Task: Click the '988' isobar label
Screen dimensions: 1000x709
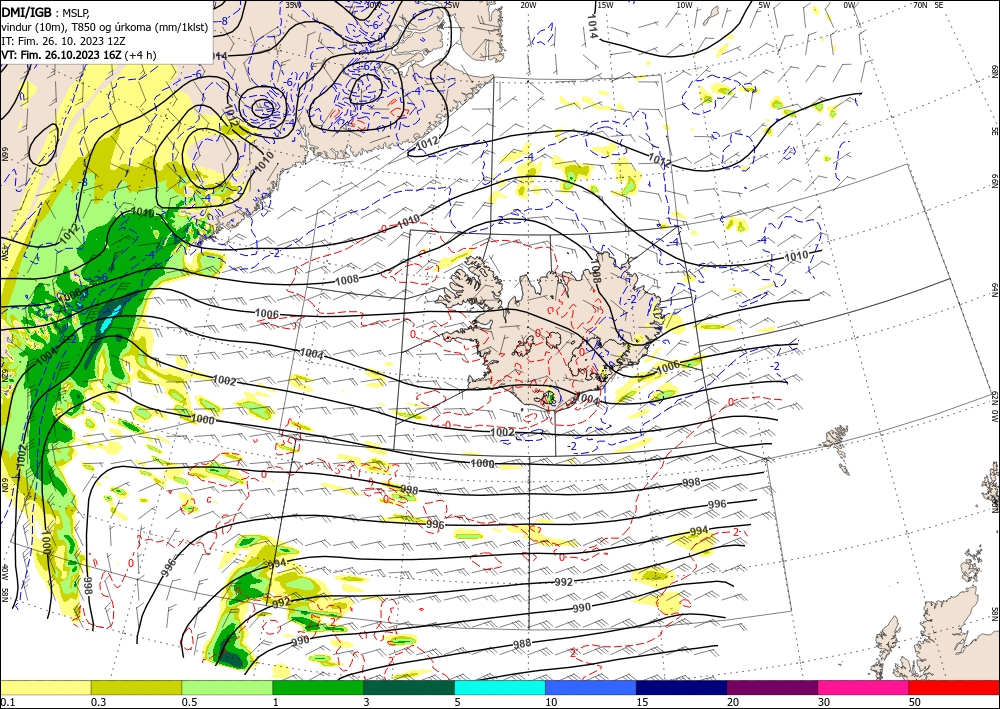Action: click(x=522, y=643)
